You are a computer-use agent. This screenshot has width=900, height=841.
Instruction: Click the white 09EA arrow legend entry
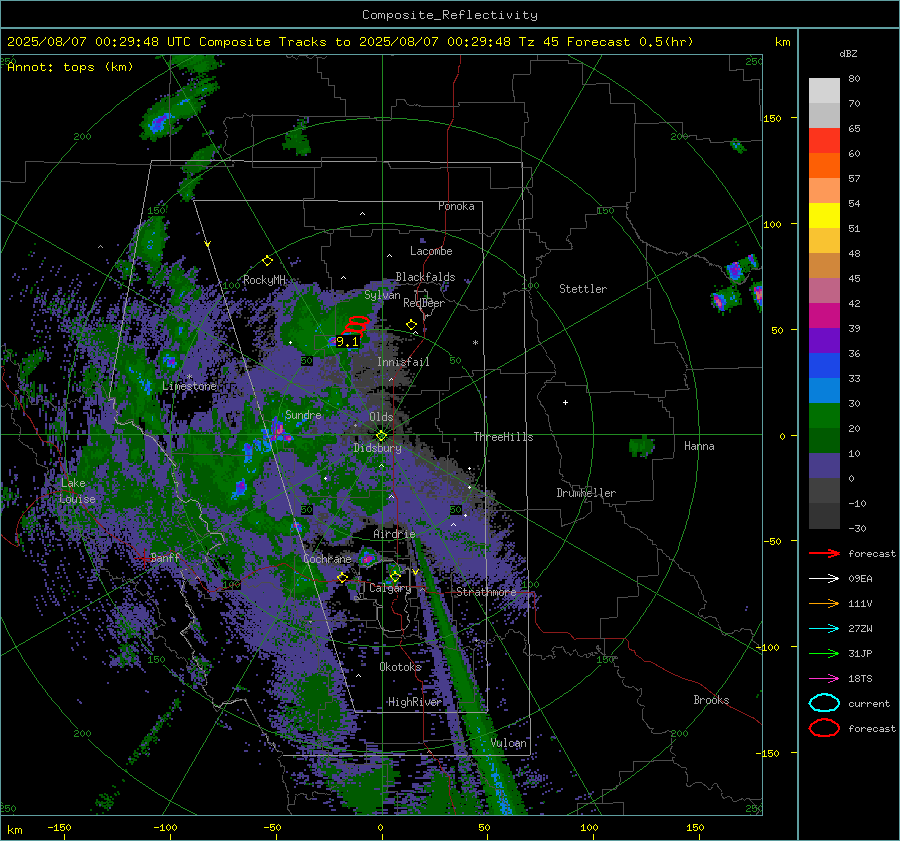point(824,579)
